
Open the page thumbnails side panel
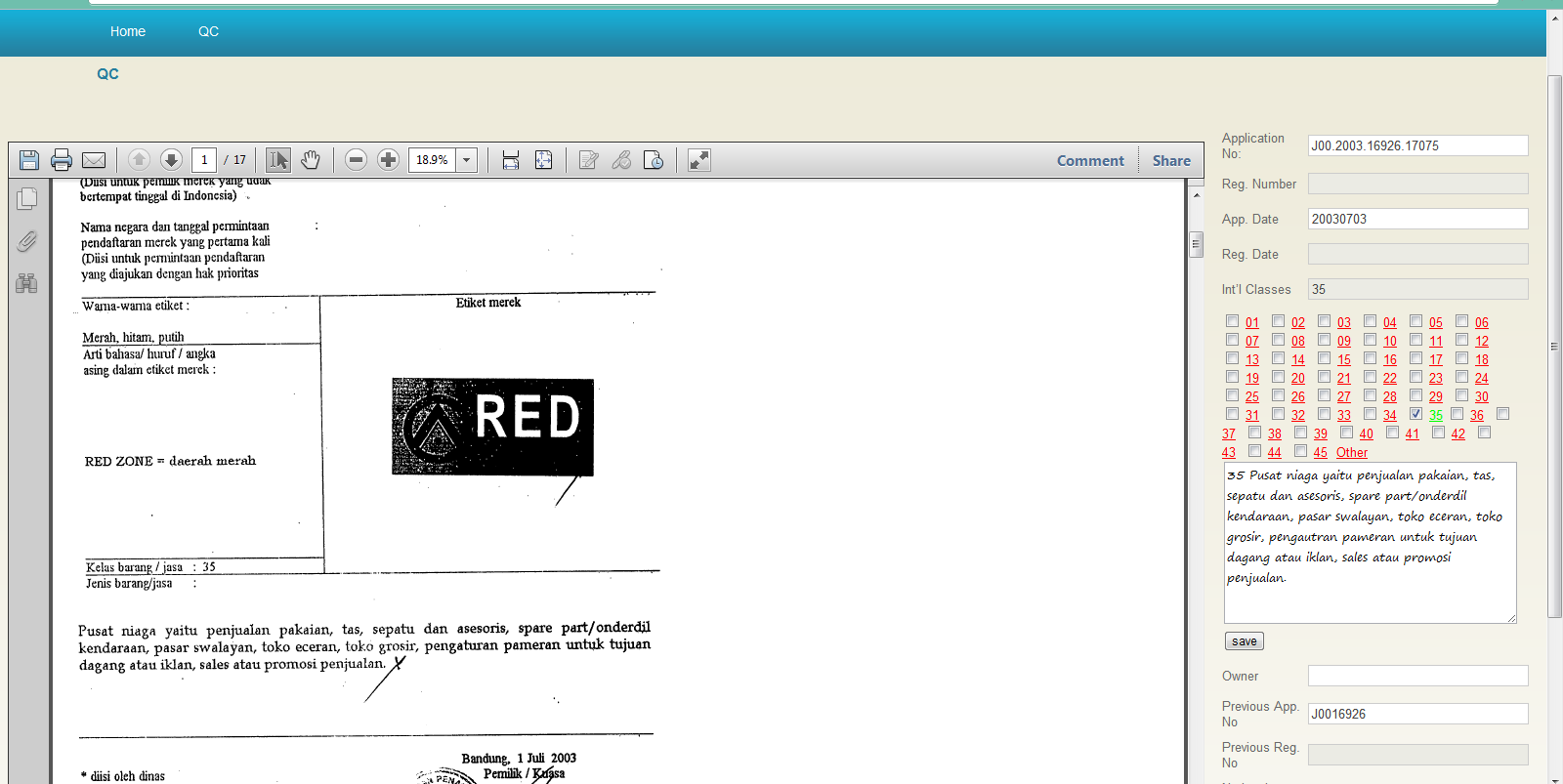[x=27, y=198]
